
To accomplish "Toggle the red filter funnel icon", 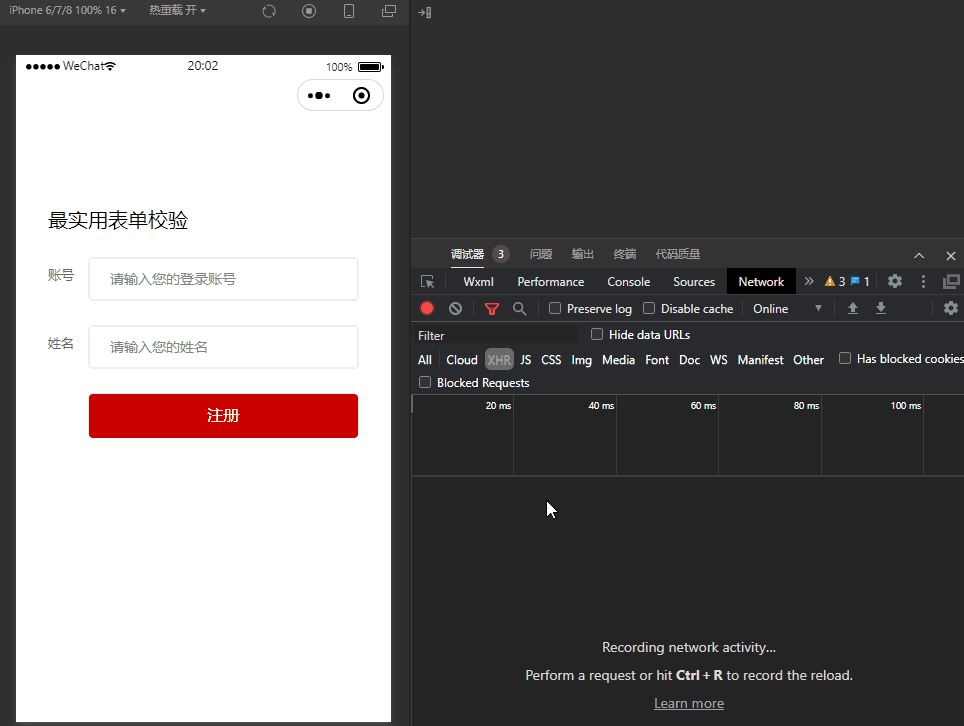I will [x=491, y=309].
